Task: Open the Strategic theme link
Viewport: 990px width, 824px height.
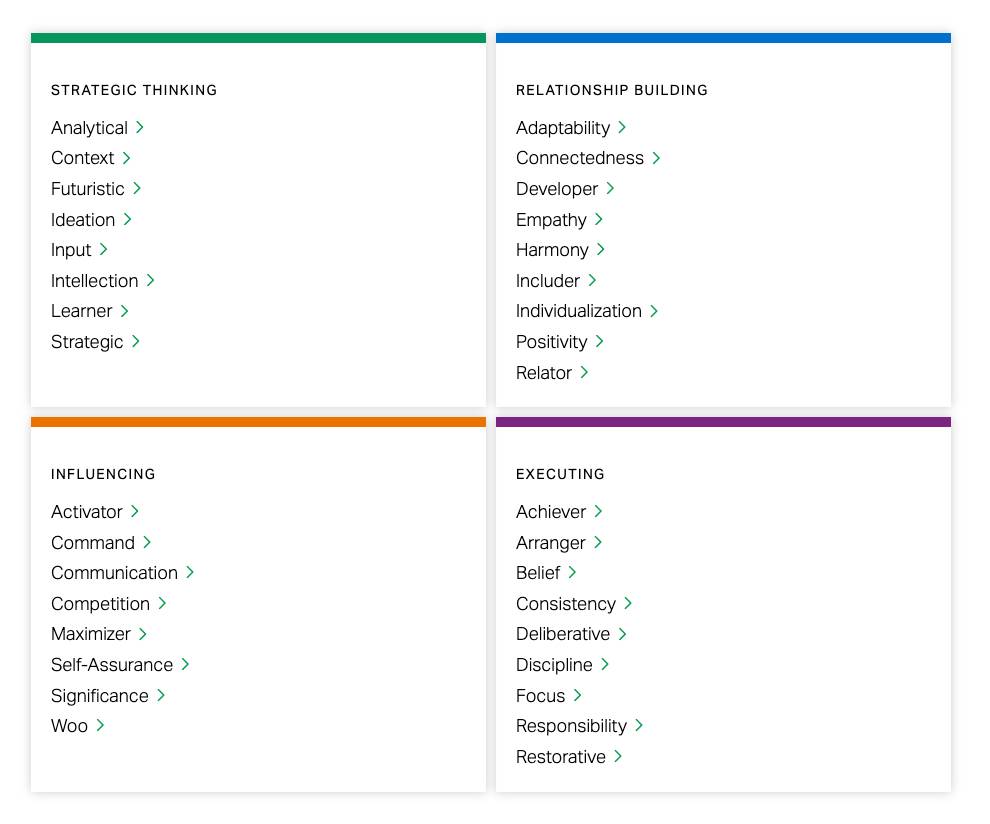Action: 87,342
